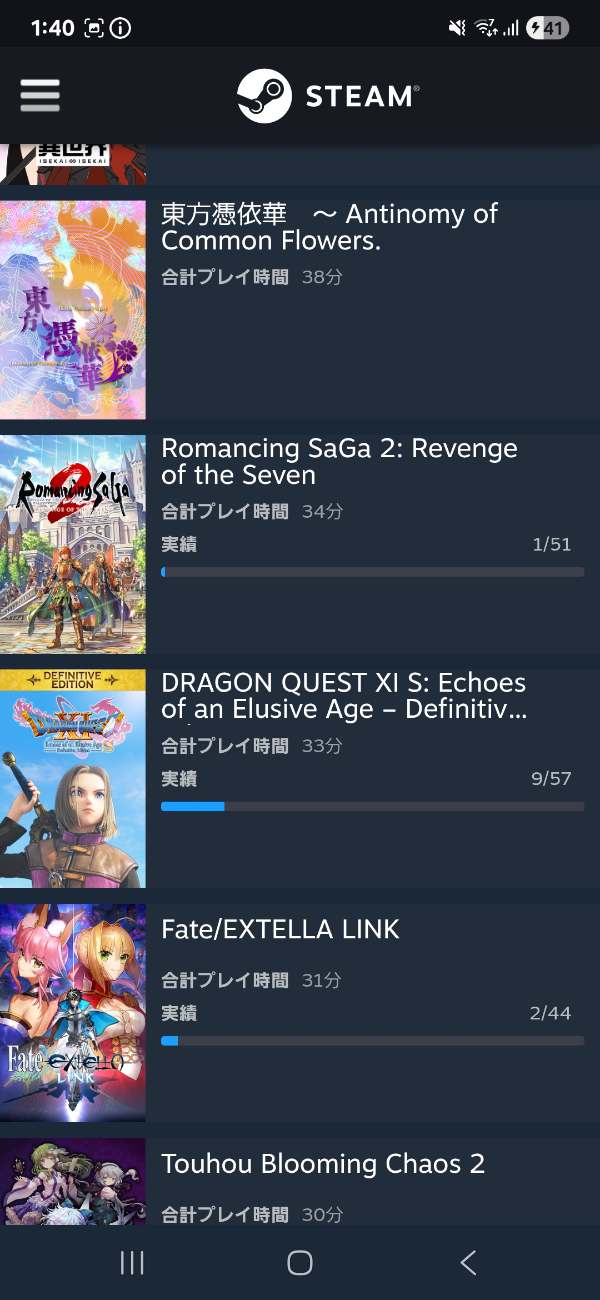
Task: Open Fate/EXTELLA LINK cover art
Action: tap(73, 1012)
